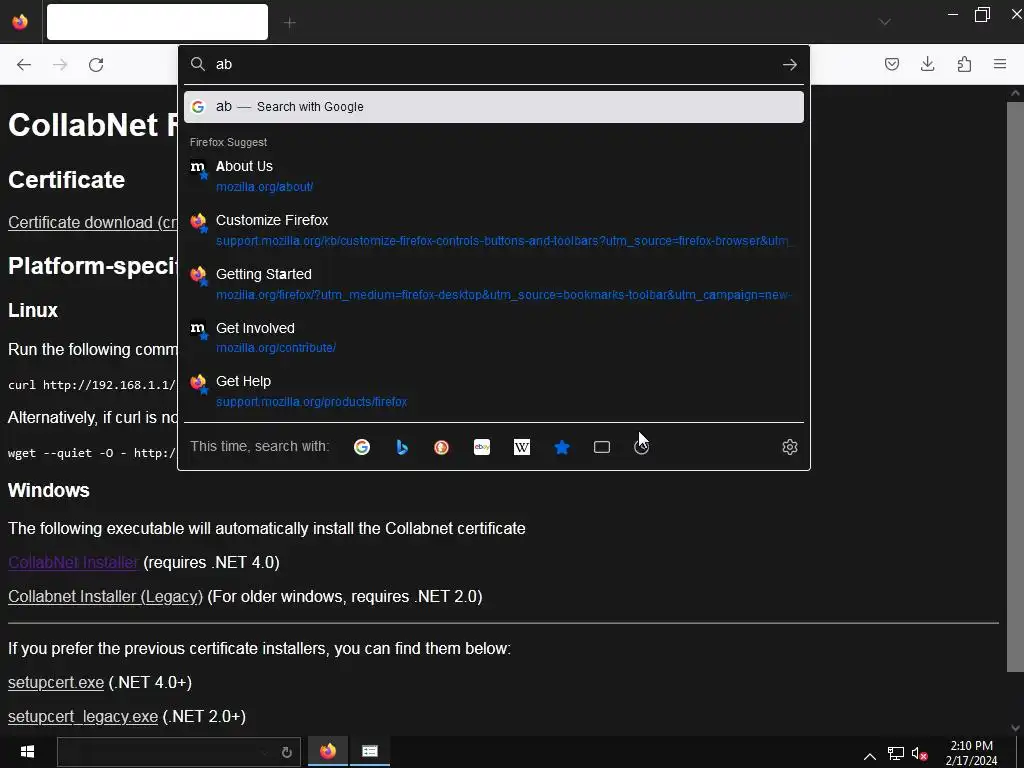The width and height of the screenshot is (1024, 768).
Task: Click into the address bar text 'ab'
Action: pos(224,64)
